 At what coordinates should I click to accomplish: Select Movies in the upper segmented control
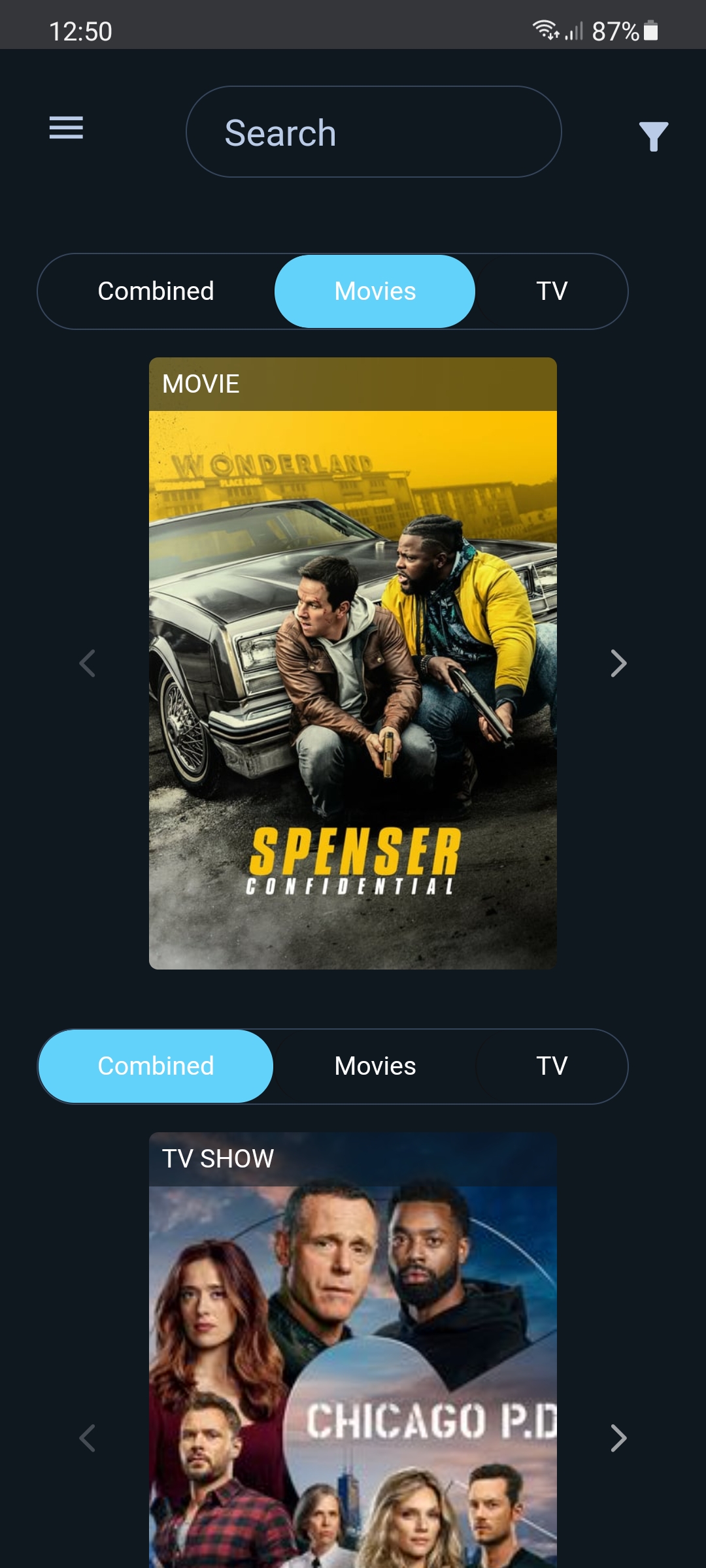point(375,291)
